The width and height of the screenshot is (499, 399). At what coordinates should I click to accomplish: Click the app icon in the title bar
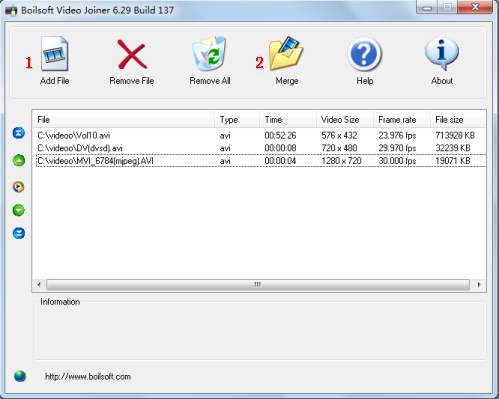[x=11, y=11]
